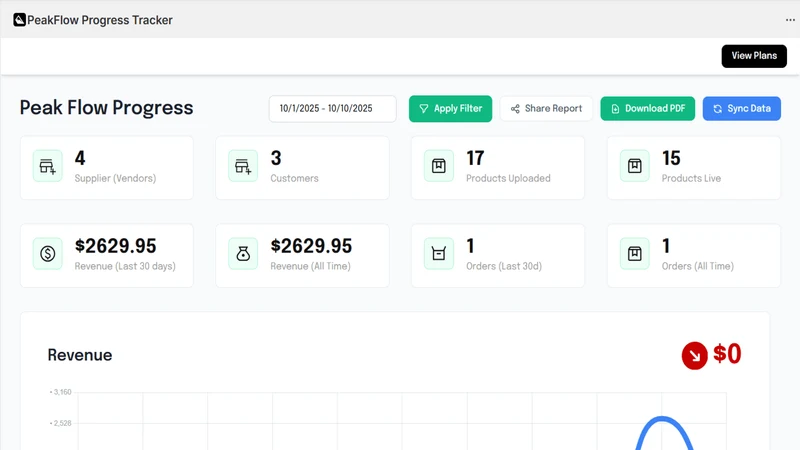The height and width of the screenshot is (450, 800).
Task: Click the Orders (All Time) label
Action: [x=697, y=266]
